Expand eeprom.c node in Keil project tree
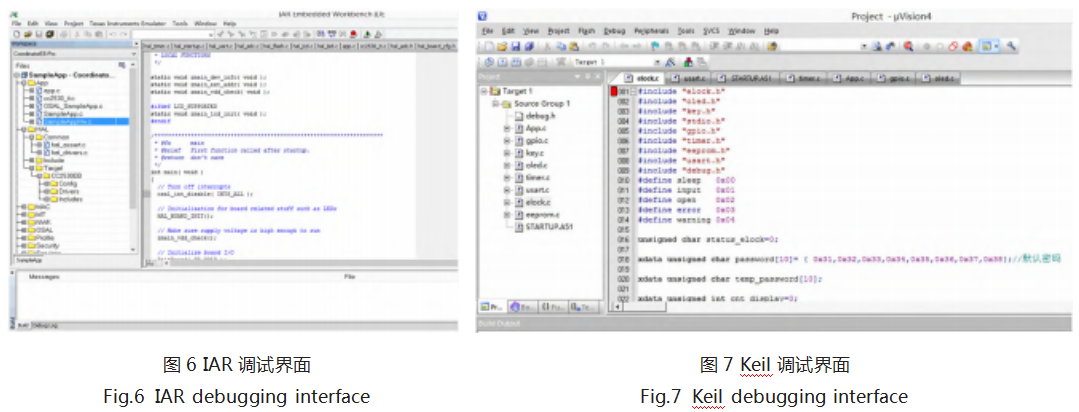The height and width of the screenshot is (412, 1079). 508,215
